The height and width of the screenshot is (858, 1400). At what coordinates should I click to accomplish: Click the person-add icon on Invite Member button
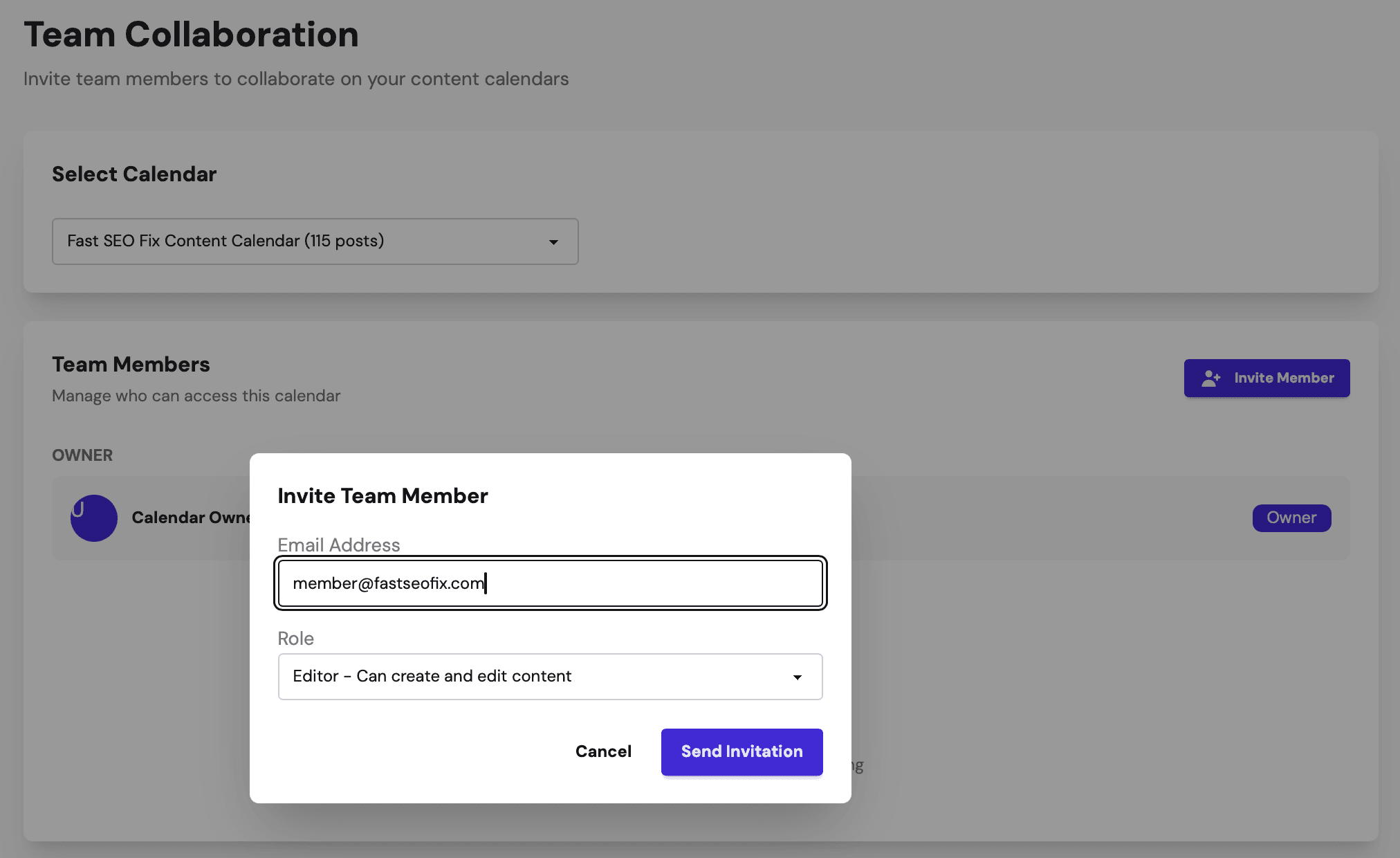1210,378
